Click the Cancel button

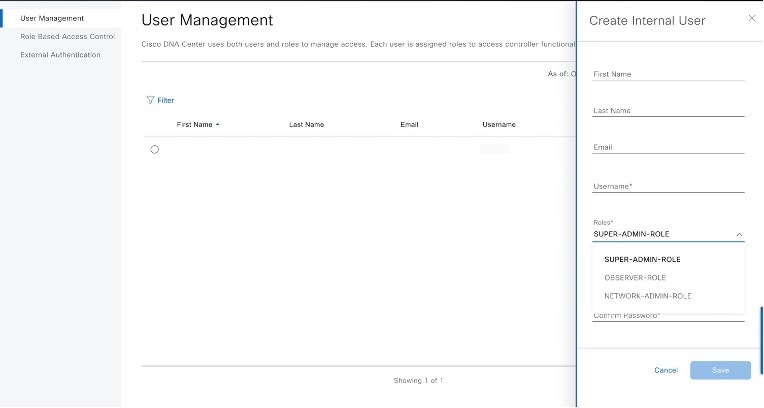[666, 370]
